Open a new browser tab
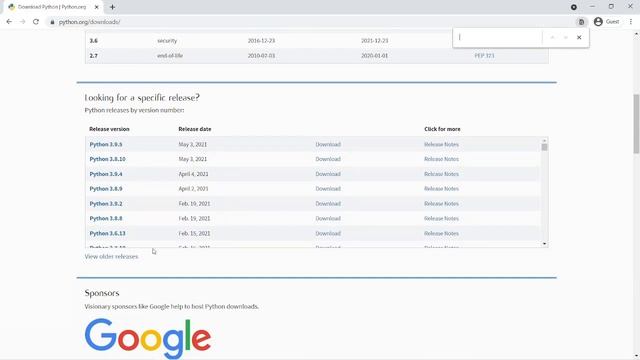 pyautogui.click(x=112, y=7)
